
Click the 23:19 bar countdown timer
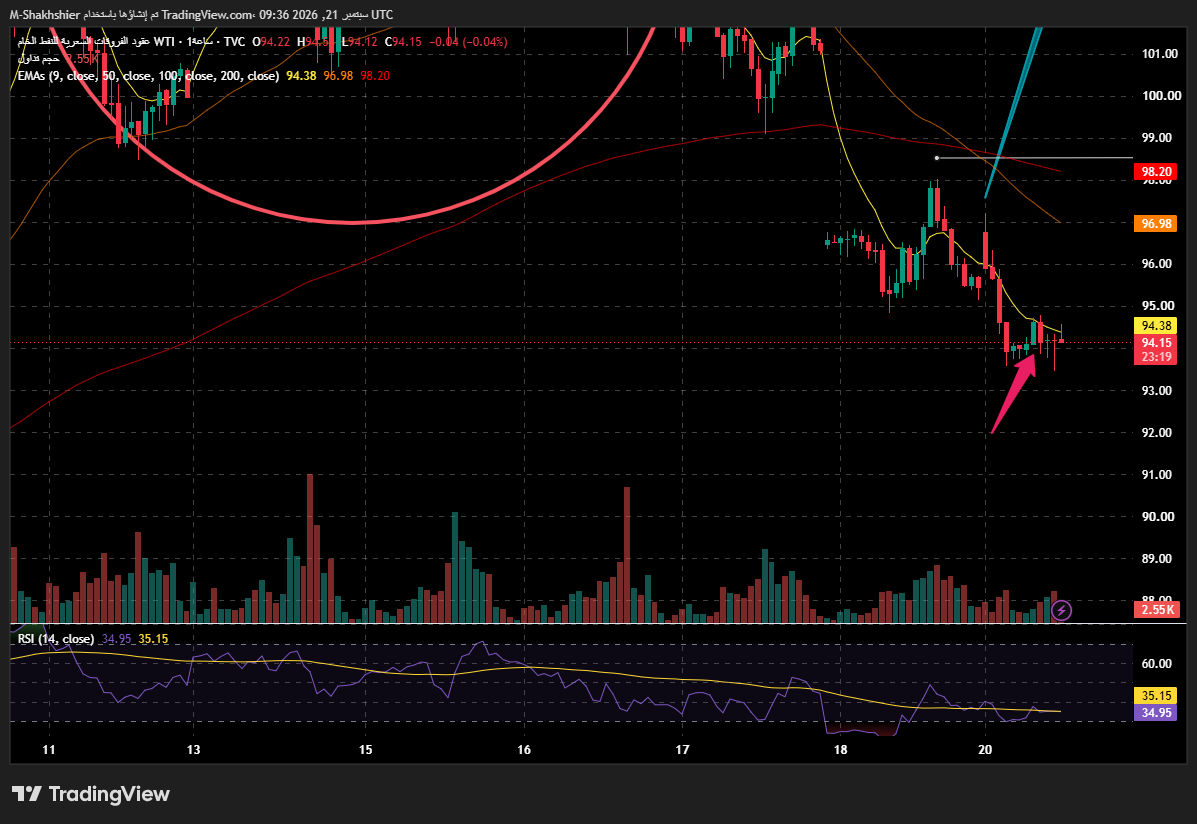(1157, 357)
